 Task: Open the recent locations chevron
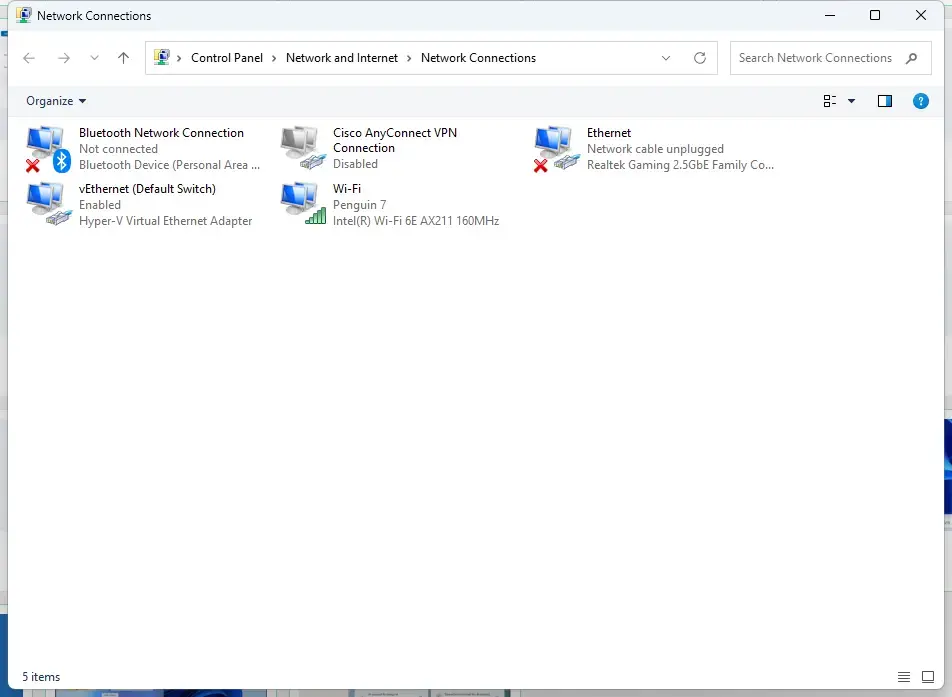point(94,58)
